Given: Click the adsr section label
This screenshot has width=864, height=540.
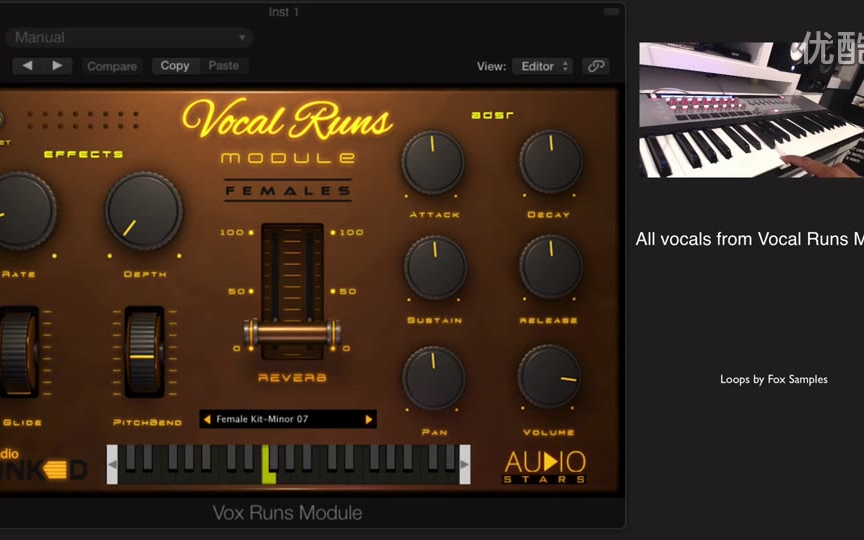Looking at the screenshot, I should (x=492, y=115).
